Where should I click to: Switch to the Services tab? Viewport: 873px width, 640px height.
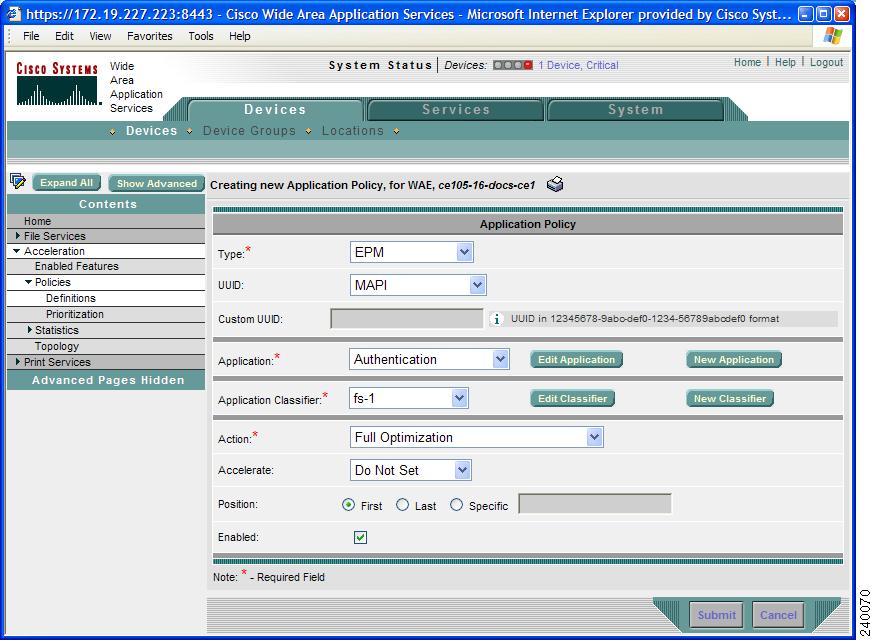pyautogui.click(x=455, y=110)
